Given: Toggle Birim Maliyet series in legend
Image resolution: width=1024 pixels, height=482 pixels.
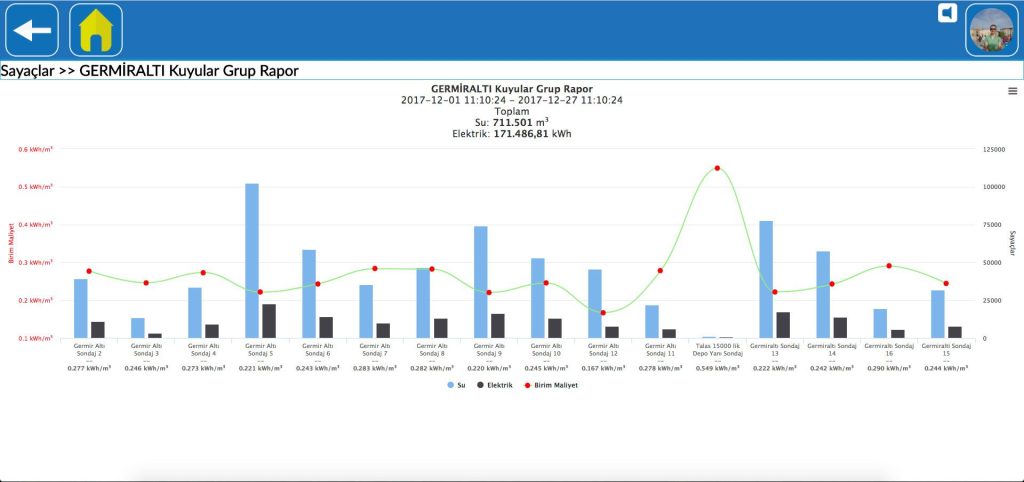Looking at the screenshot, I should (551, 385).
